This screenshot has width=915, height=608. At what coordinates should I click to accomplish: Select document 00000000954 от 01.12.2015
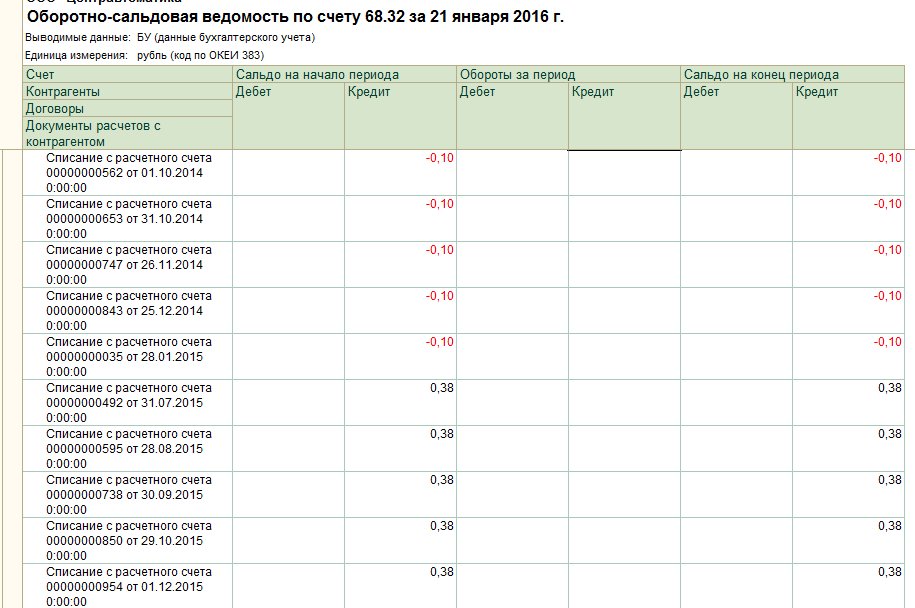point(129,586)
